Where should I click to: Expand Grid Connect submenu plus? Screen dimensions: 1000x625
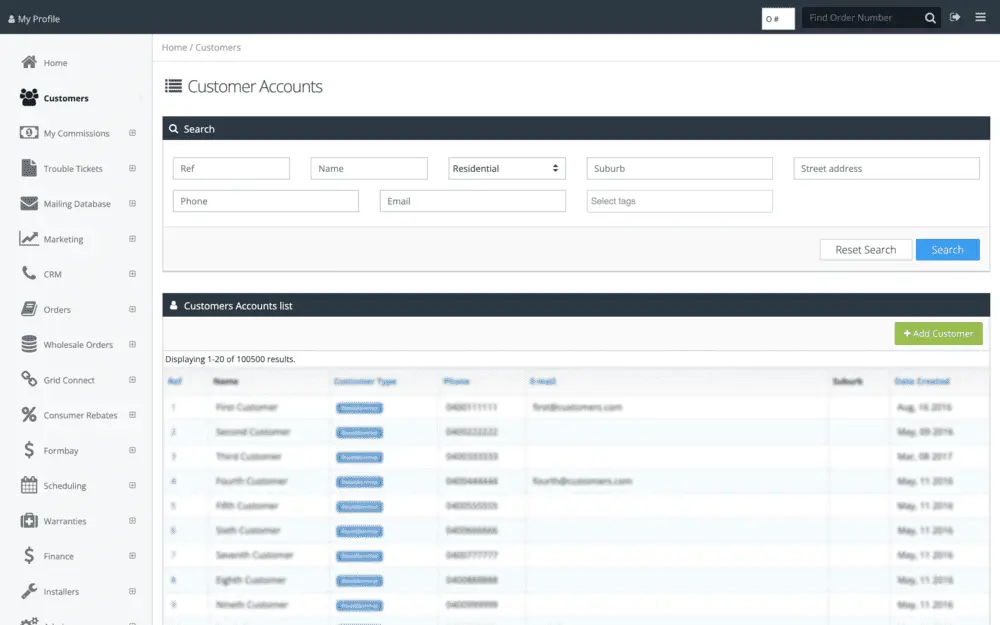[x=132, y=379]
